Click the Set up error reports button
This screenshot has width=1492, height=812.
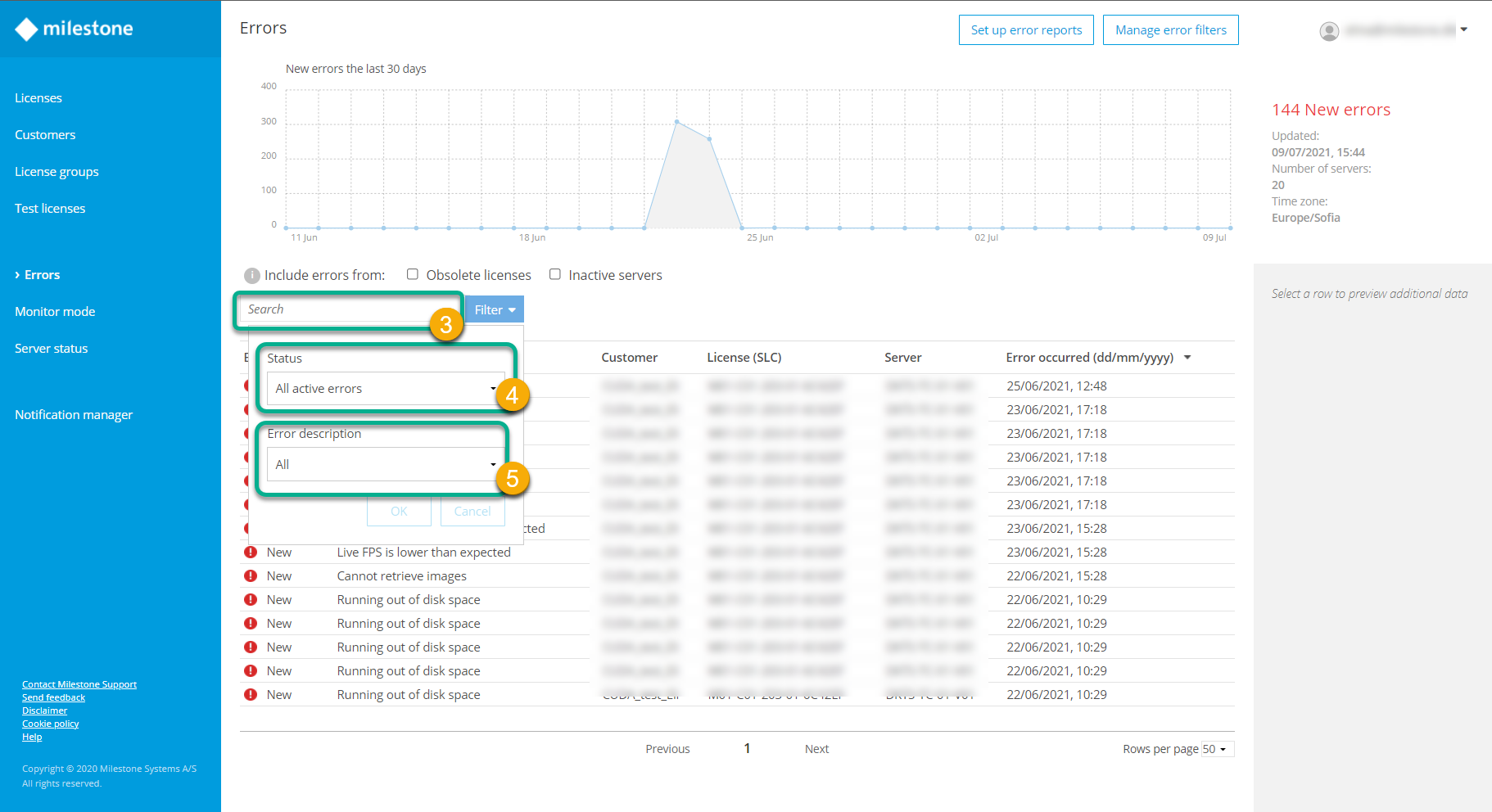(1026, 30)
